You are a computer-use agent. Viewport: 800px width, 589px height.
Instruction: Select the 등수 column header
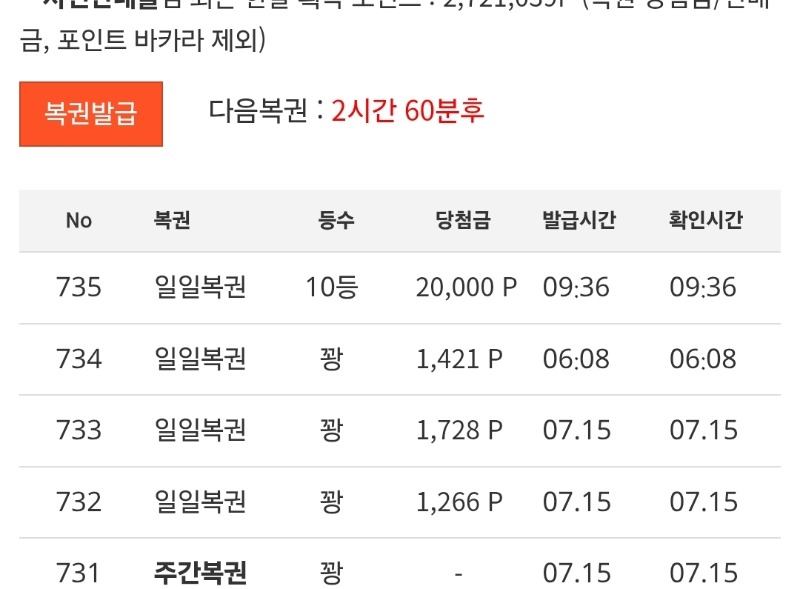coord(336,220)
